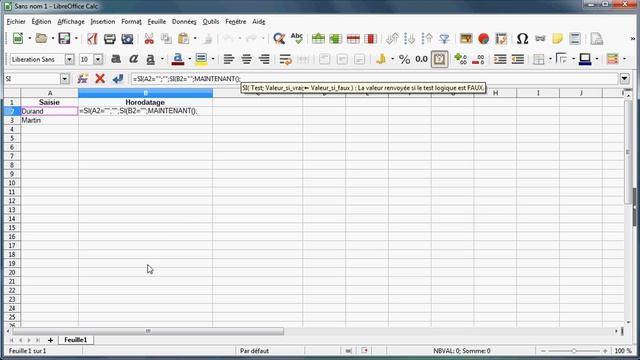
Task: Accept the formula with the arrow
Action: pos(118,79)
